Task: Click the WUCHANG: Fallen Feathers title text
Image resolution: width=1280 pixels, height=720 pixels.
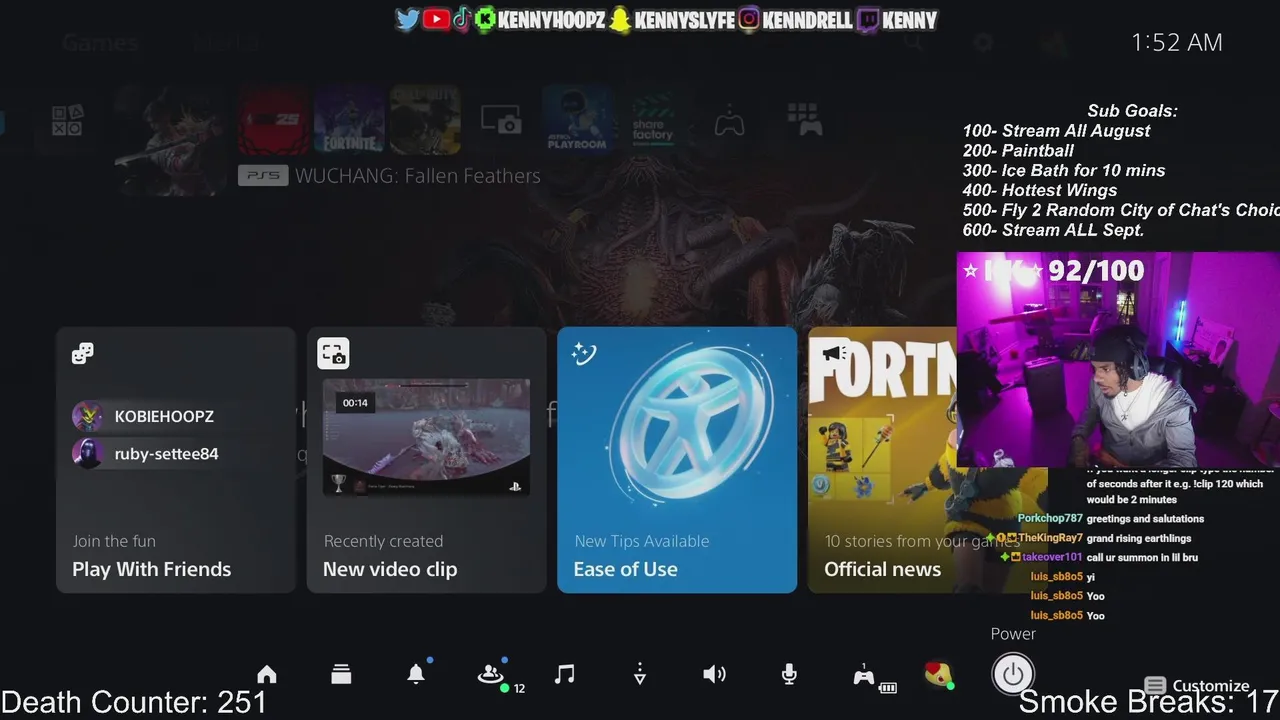Action: point(417,176)
